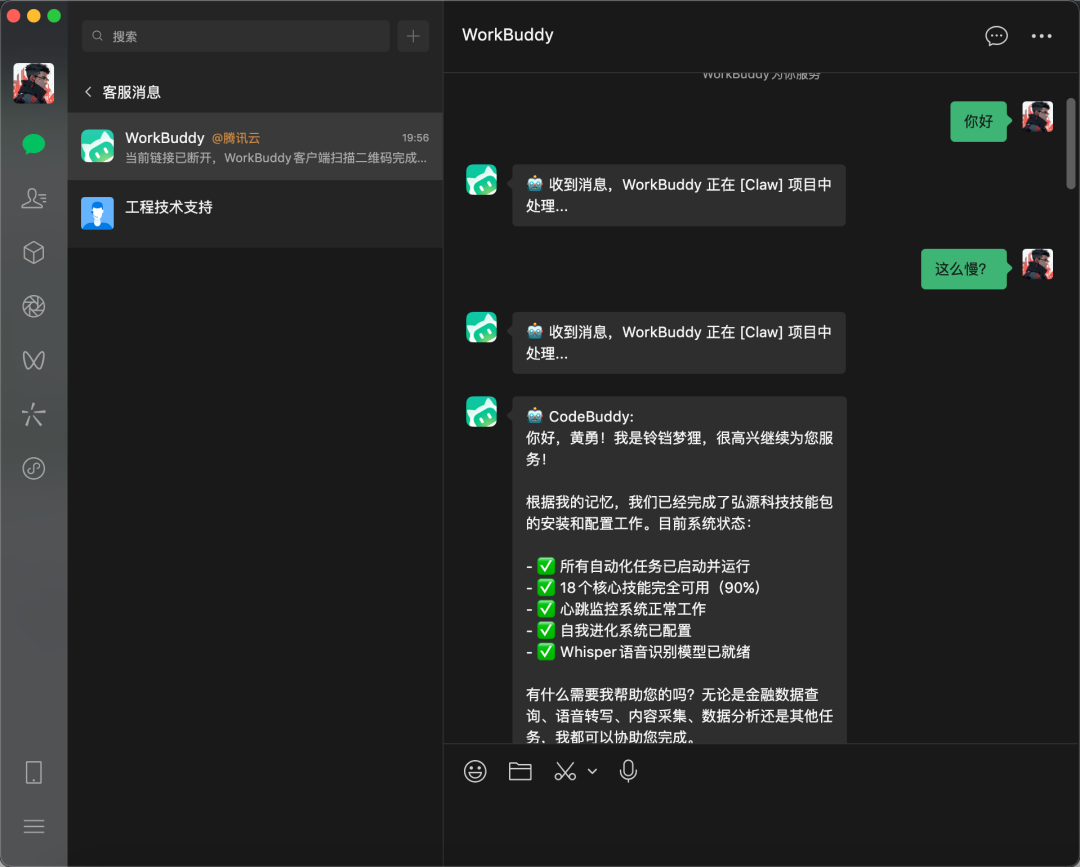Click the WorkBuddy message preview text in list
The height and width of the screenshot is (867, 1080).
coord(276,158)
